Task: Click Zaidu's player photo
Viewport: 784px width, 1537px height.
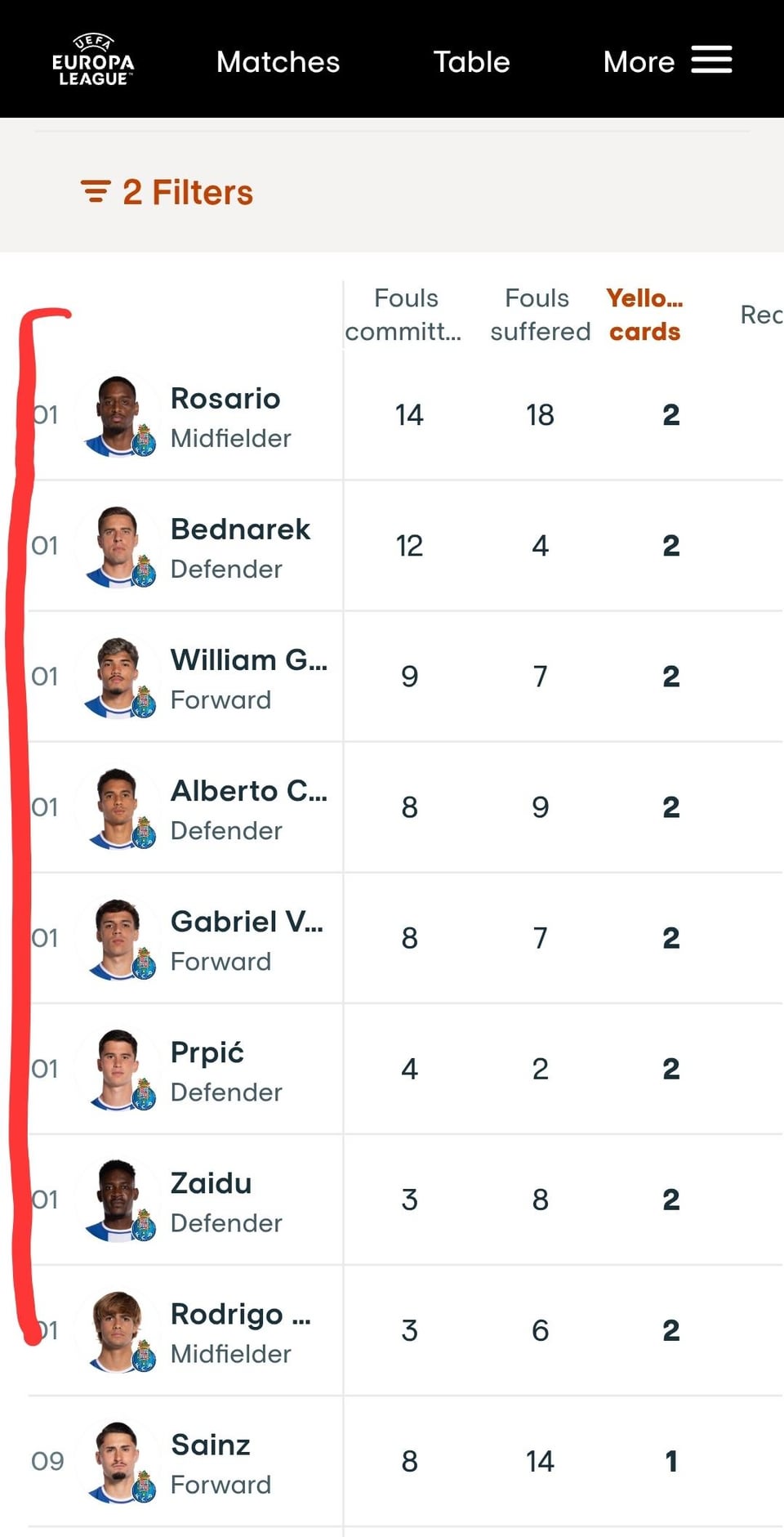Action: (x=118, y=1200)
